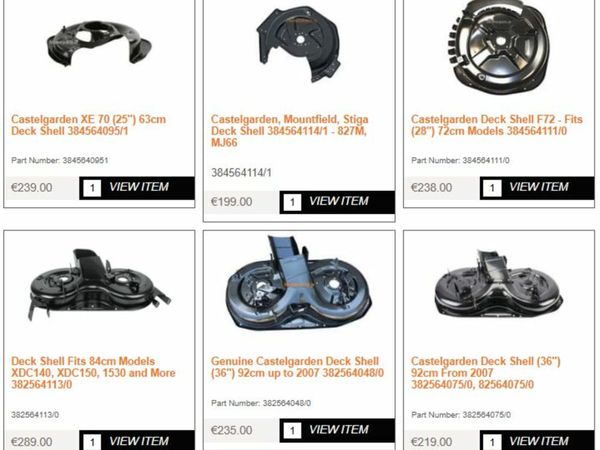Image resolution: width=600 pixels, height=450 pixels.
Task: Click VIEW ITEM for the €235.00 deck shell
Action: [339, 430]
